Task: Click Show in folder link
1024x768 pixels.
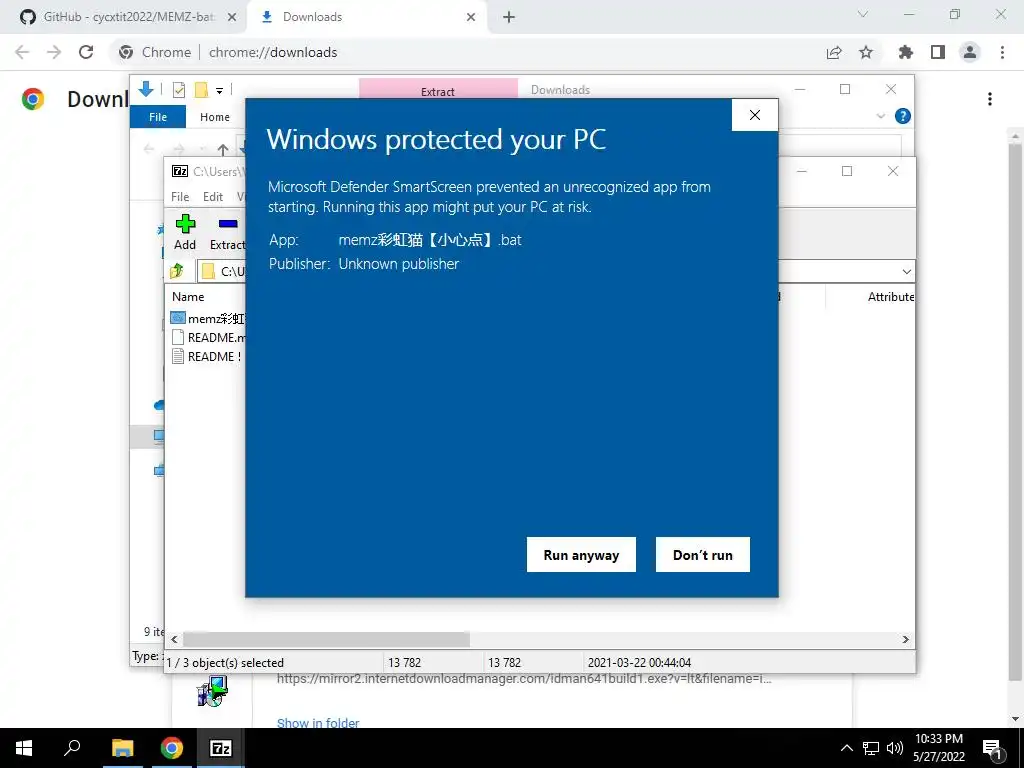Action: coord(318,723)
